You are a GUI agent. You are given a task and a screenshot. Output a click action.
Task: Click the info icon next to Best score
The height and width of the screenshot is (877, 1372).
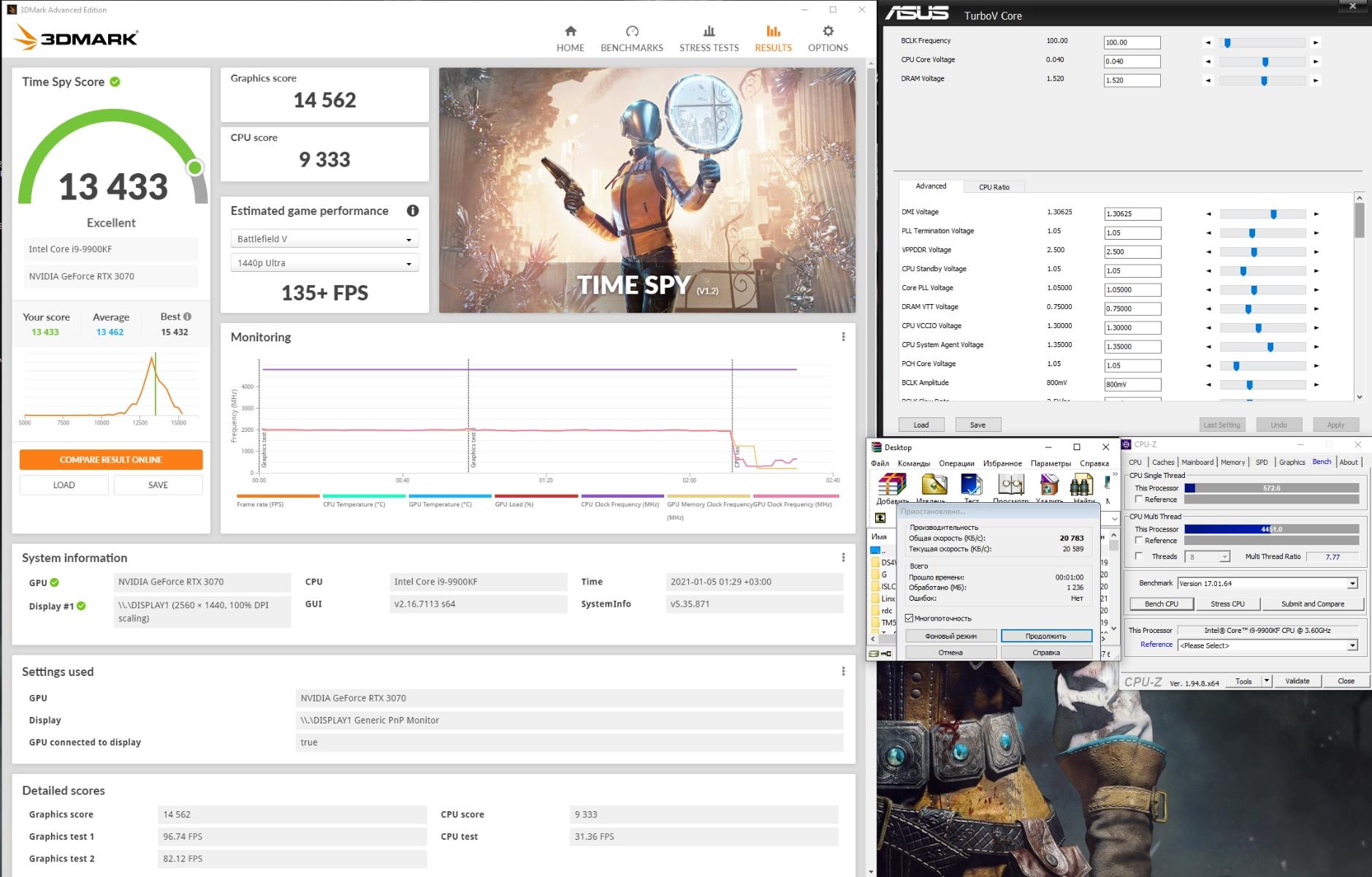click(187, 316)
